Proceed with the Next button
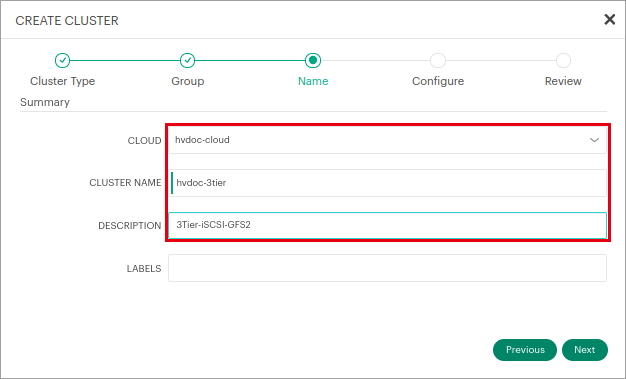 point(585,350)
